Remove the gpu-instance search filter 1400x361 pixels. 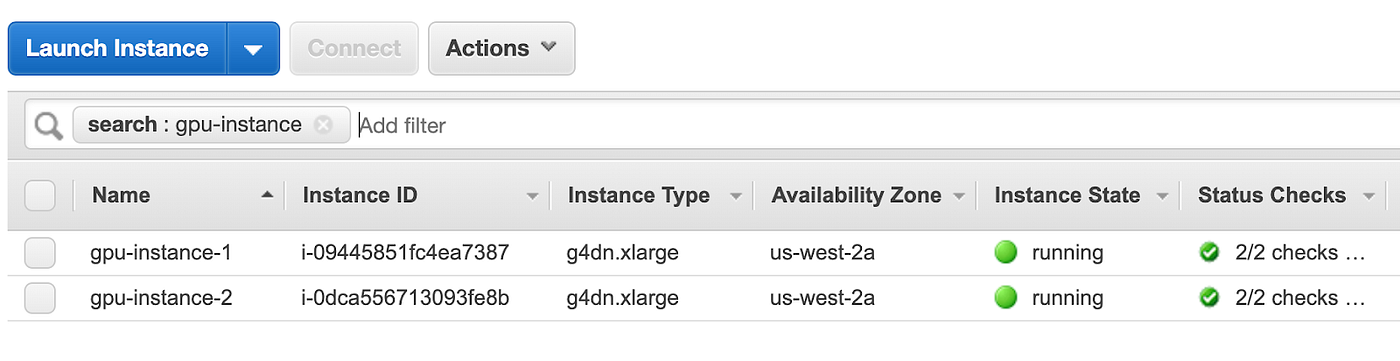(x=323, y=125)
